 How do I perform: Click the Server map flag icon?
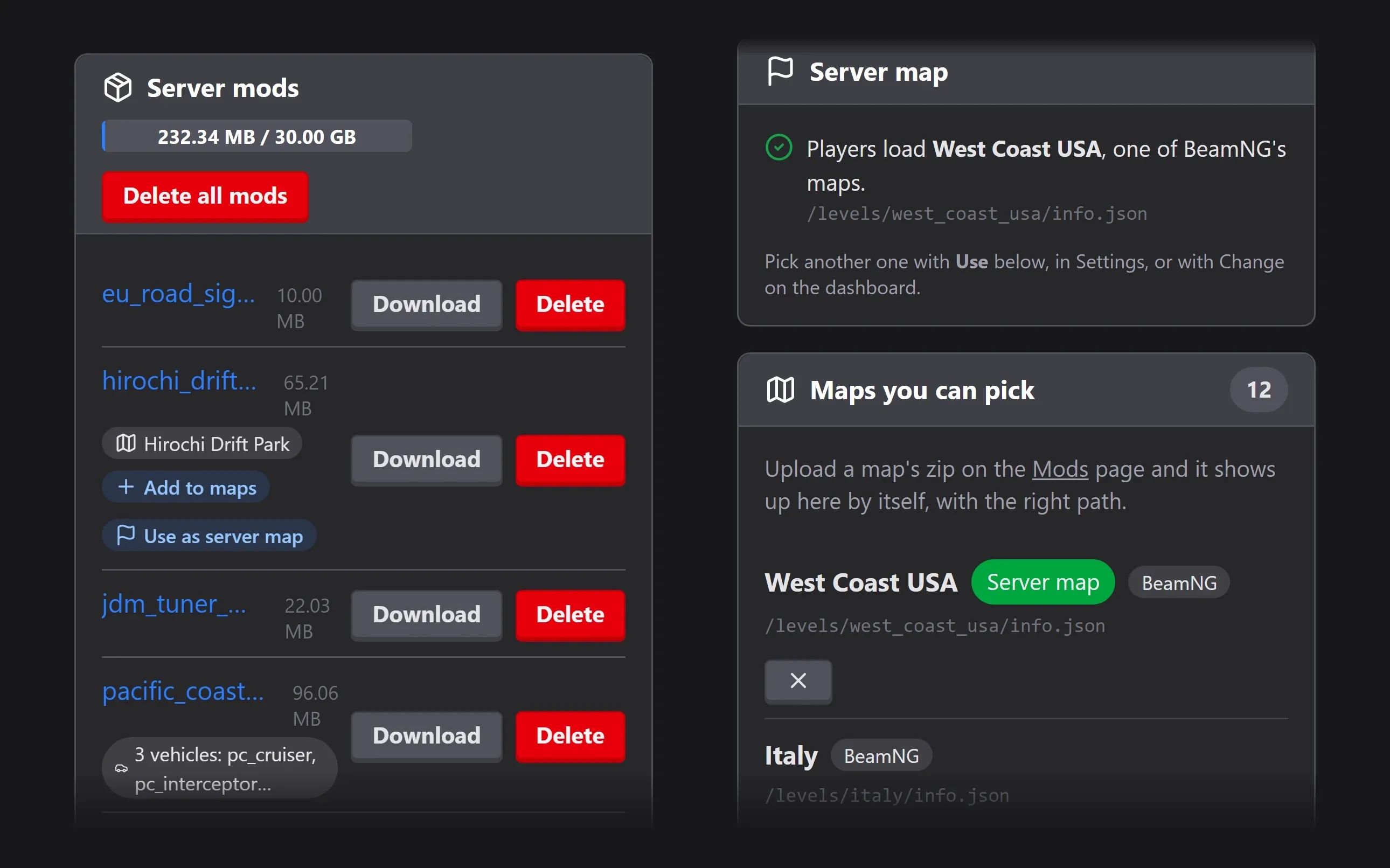point(780,72)
